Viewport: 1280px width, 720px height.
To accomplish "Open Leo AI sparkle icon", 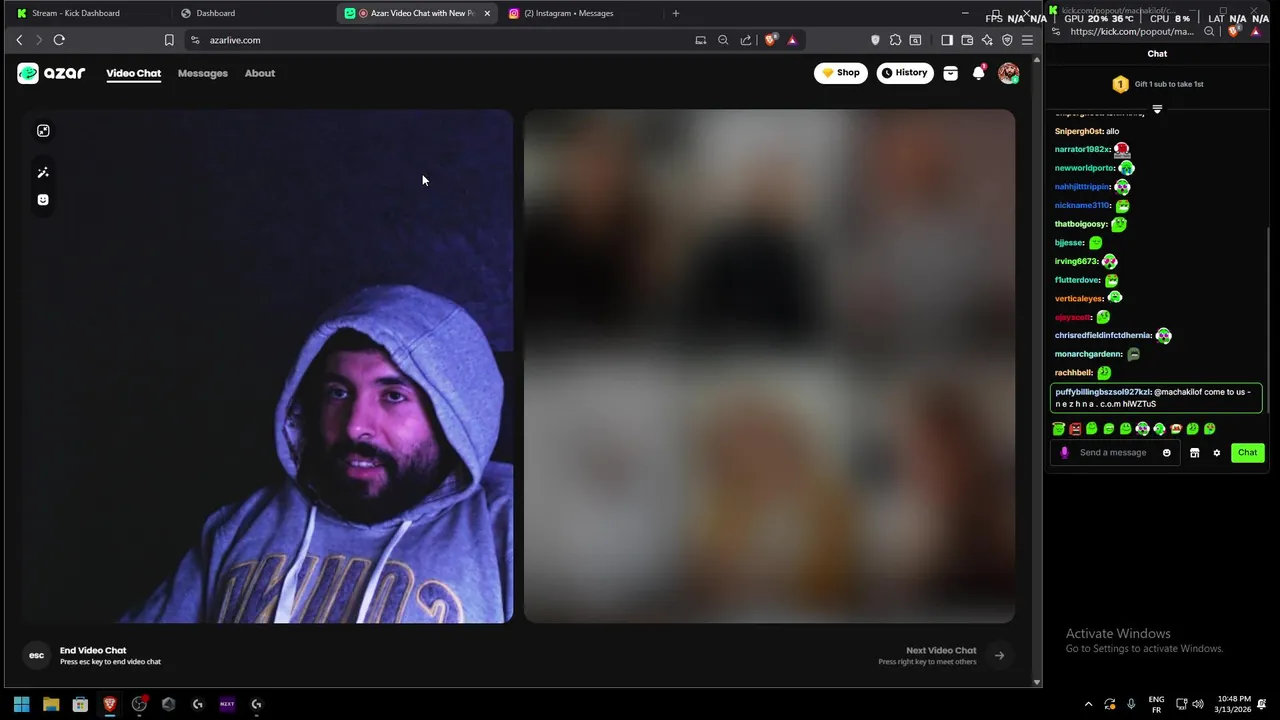I will coord(987,40).
